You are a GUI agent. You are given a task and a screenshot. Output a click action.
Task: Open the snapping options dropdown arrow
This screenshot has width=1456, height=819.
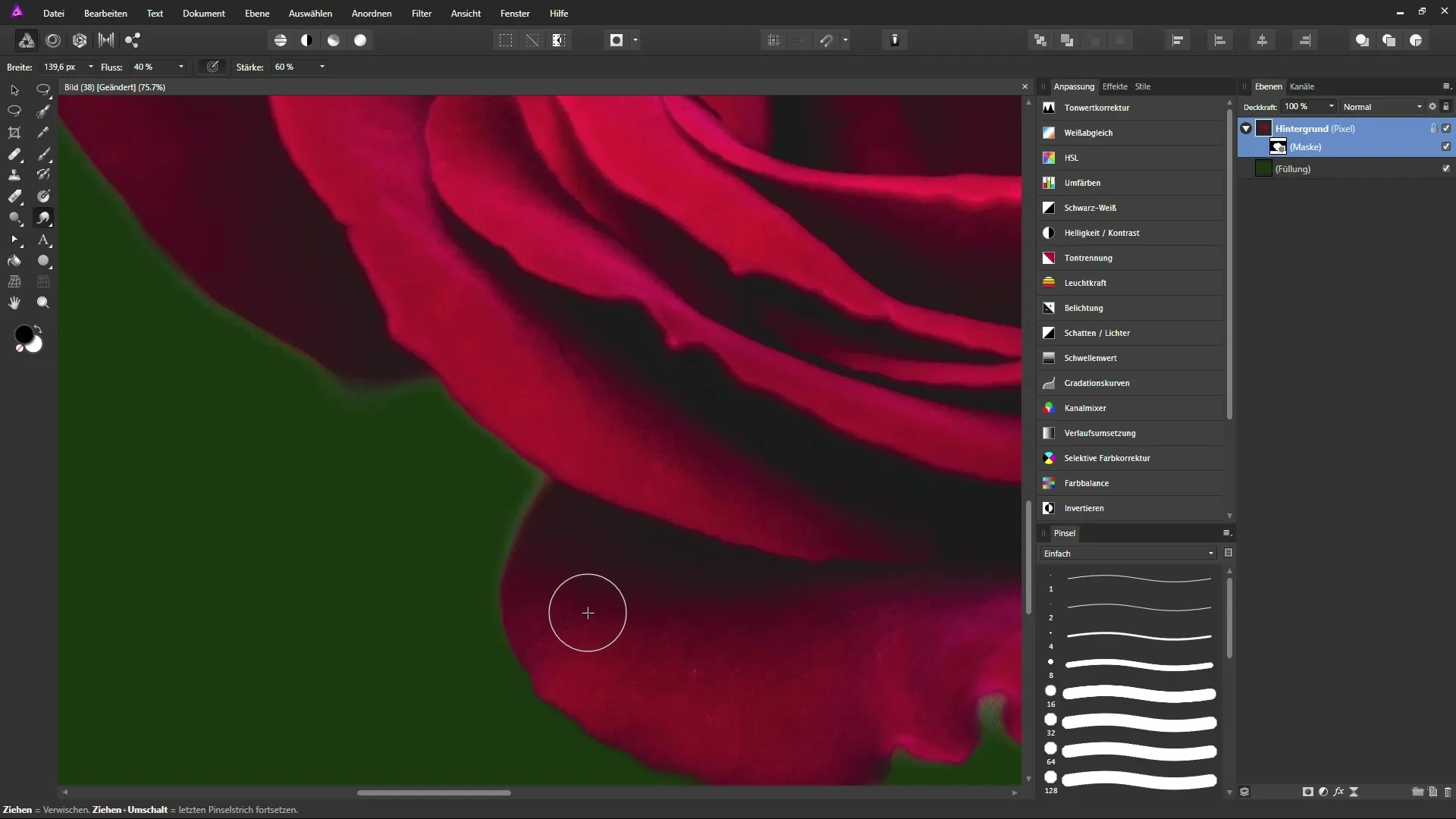click(846, 40)
